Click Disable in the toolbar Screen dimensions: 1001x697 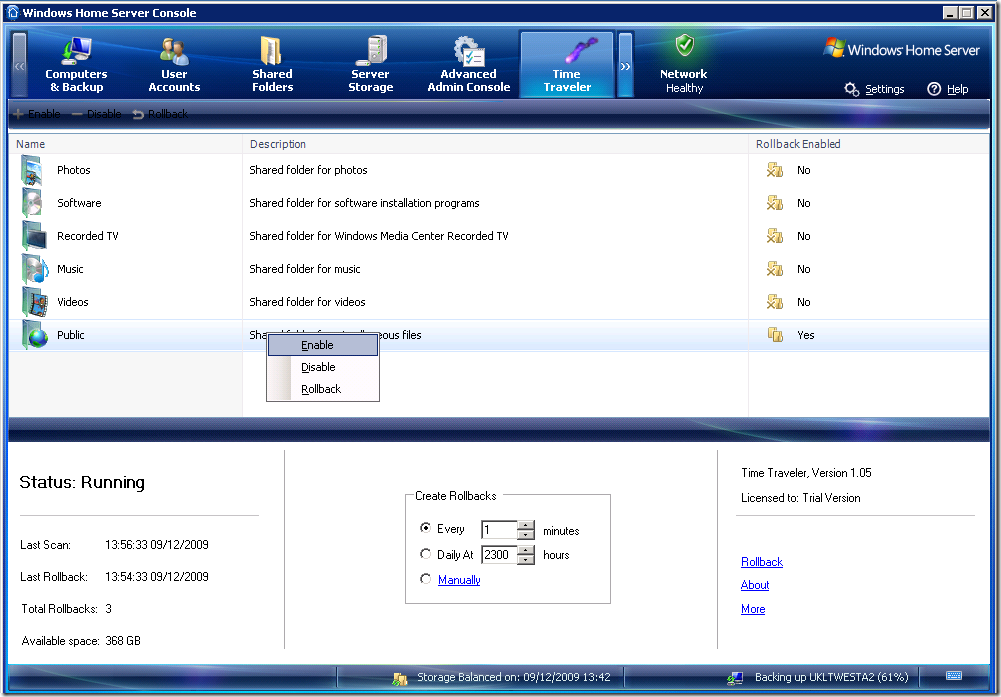point(96,114)
